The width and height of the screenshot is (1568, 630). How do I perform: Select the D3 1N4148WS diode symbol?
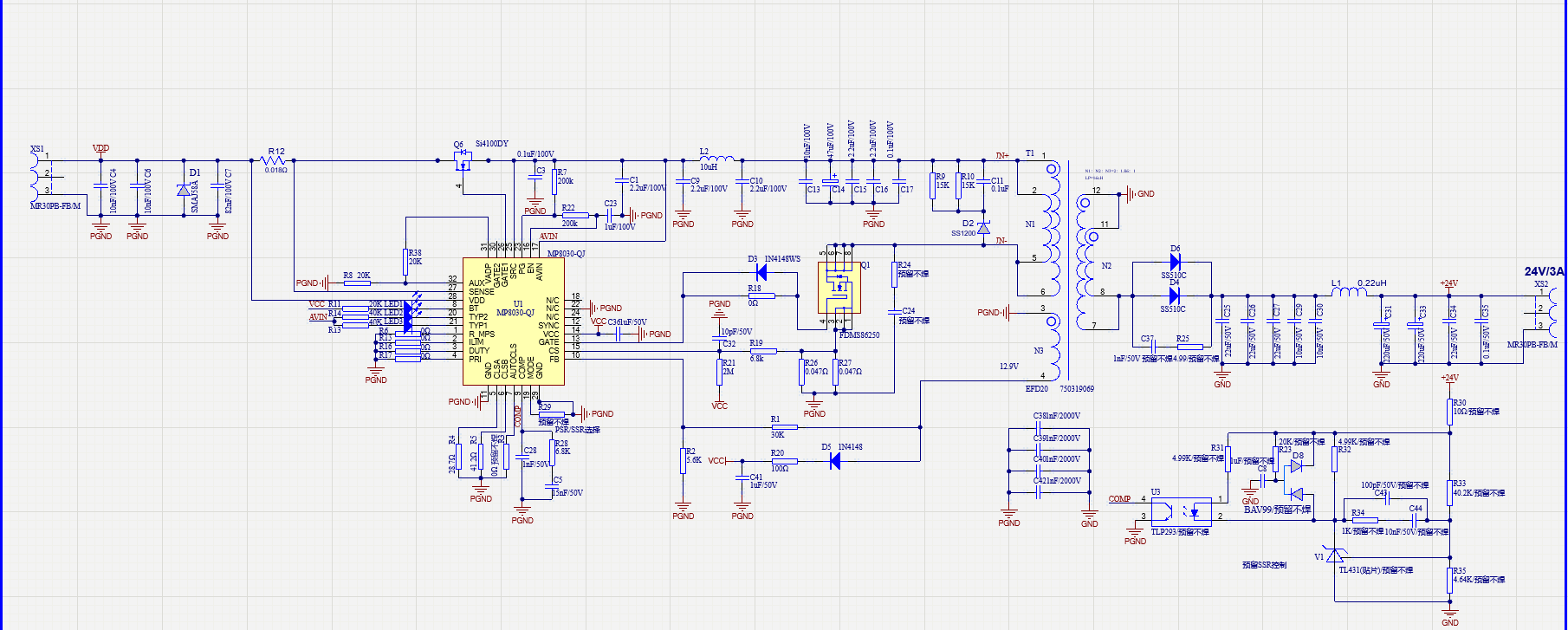(x=762, y=273)
